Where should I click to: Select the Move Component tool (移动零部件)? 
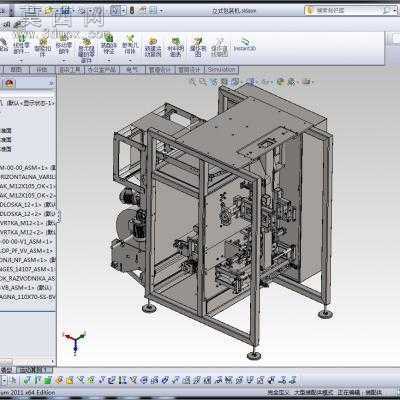pyautogui.click(x=64, y=45)
